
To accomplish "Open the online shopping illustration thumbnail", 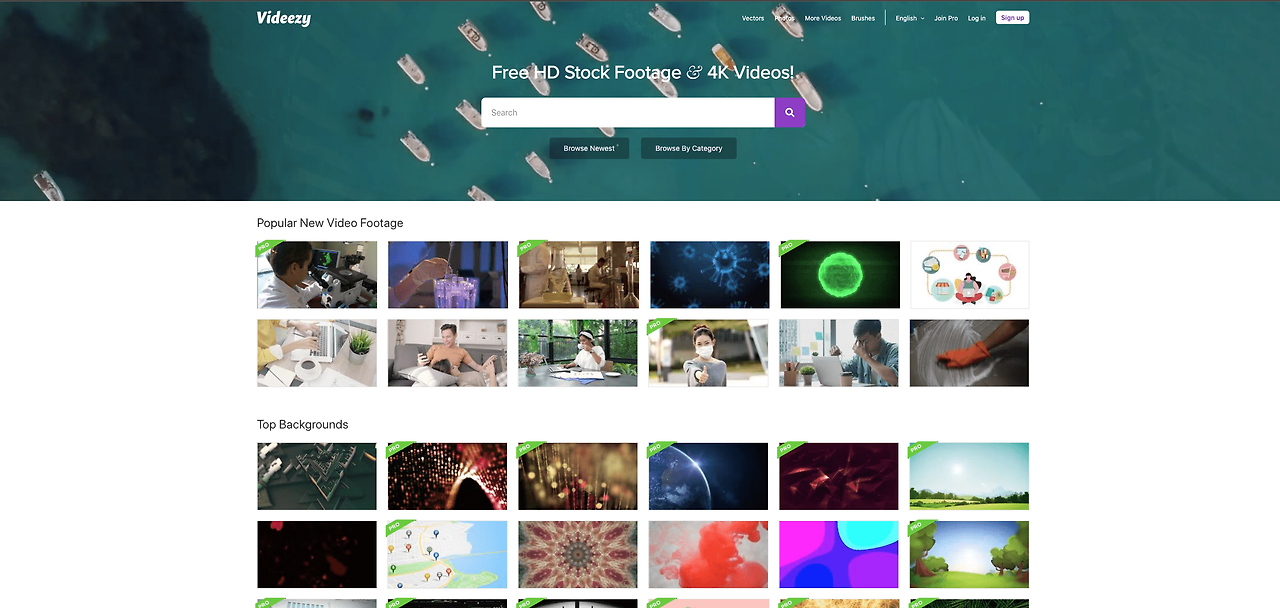I will click(x=970, y=274).
